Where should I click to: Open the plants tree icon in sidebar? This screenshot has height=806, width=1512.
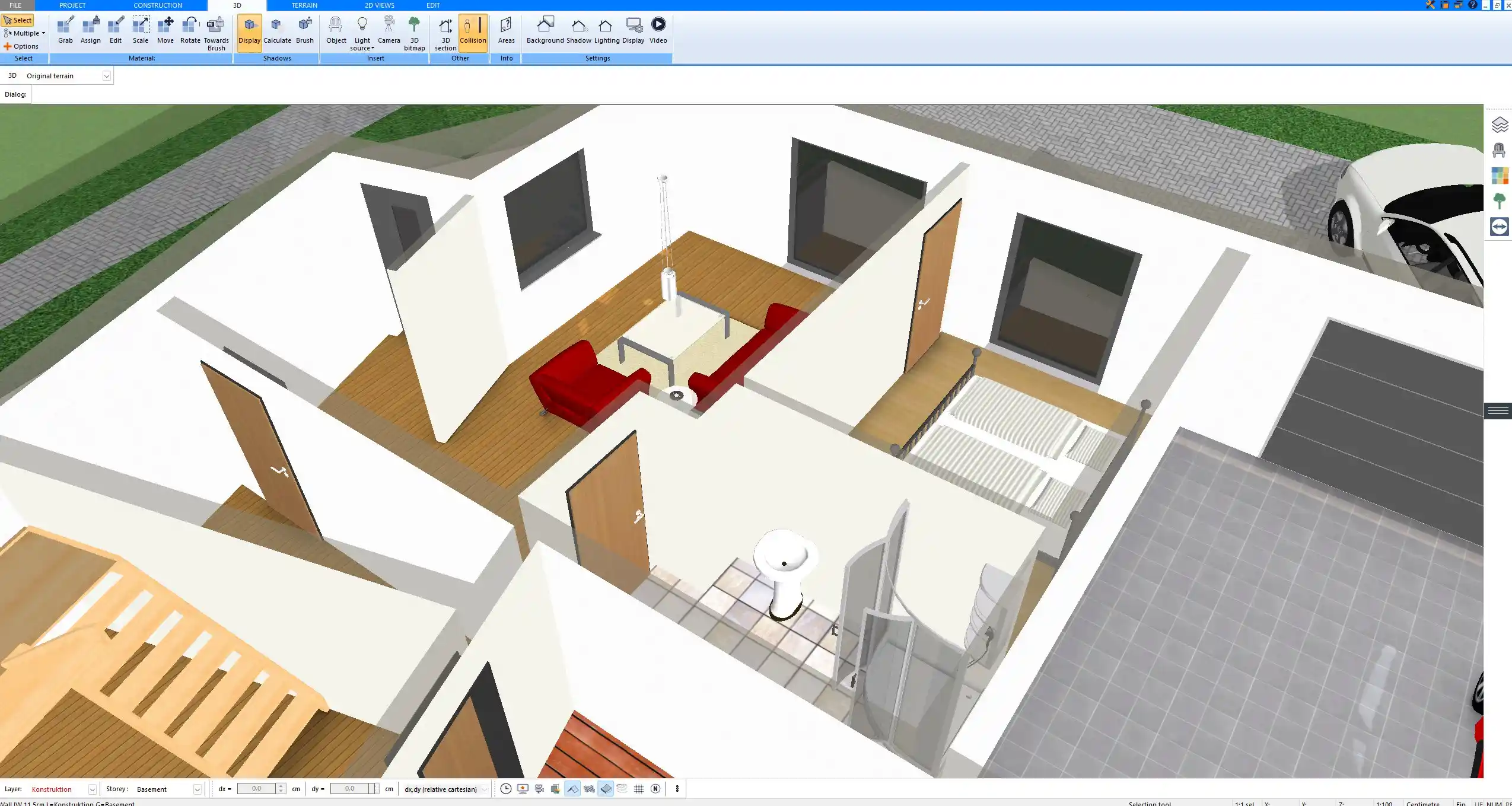tap(1499, 201)
